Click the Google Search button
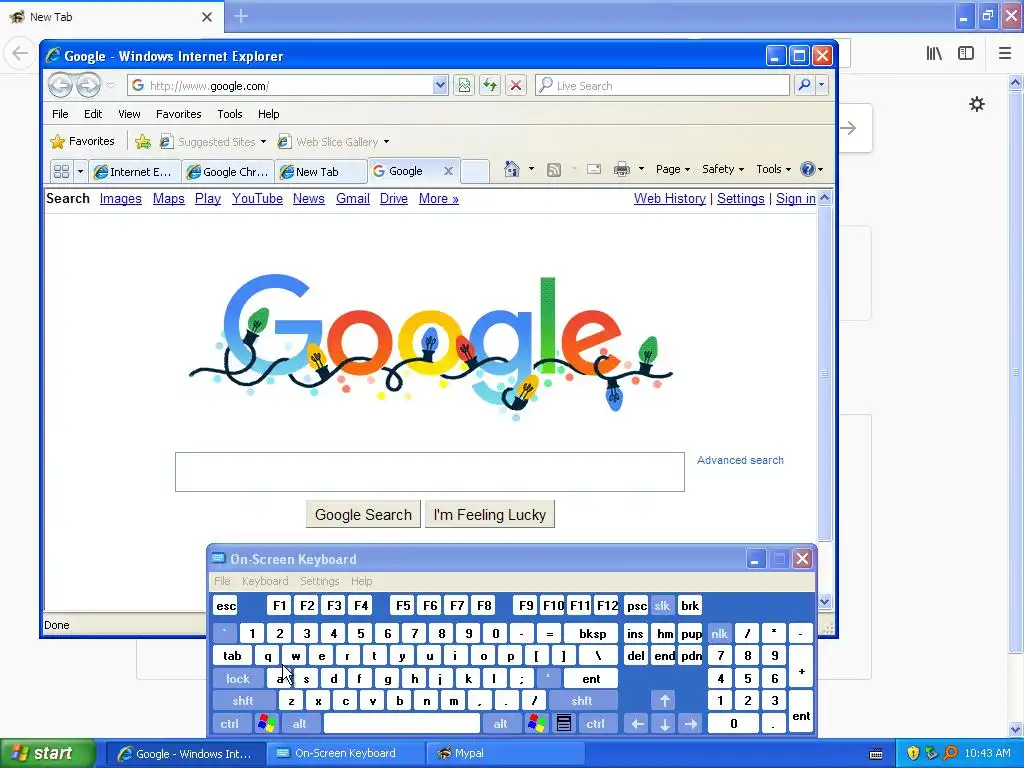 pyautogui.click(x=363, y=515)
